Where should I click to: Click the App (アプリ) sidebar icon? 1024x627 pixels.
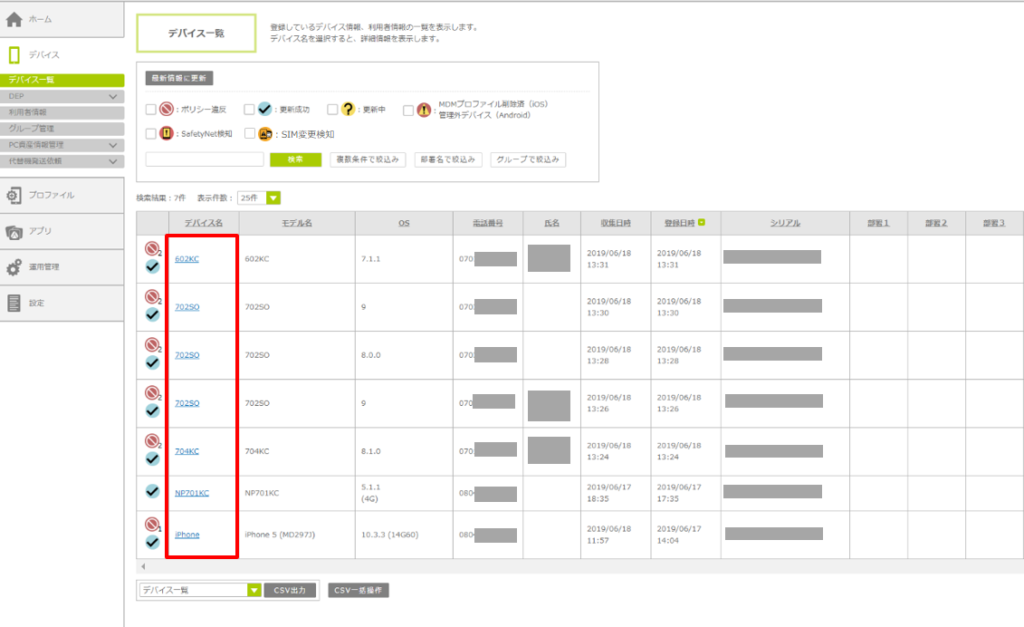[x=14, y=231]
